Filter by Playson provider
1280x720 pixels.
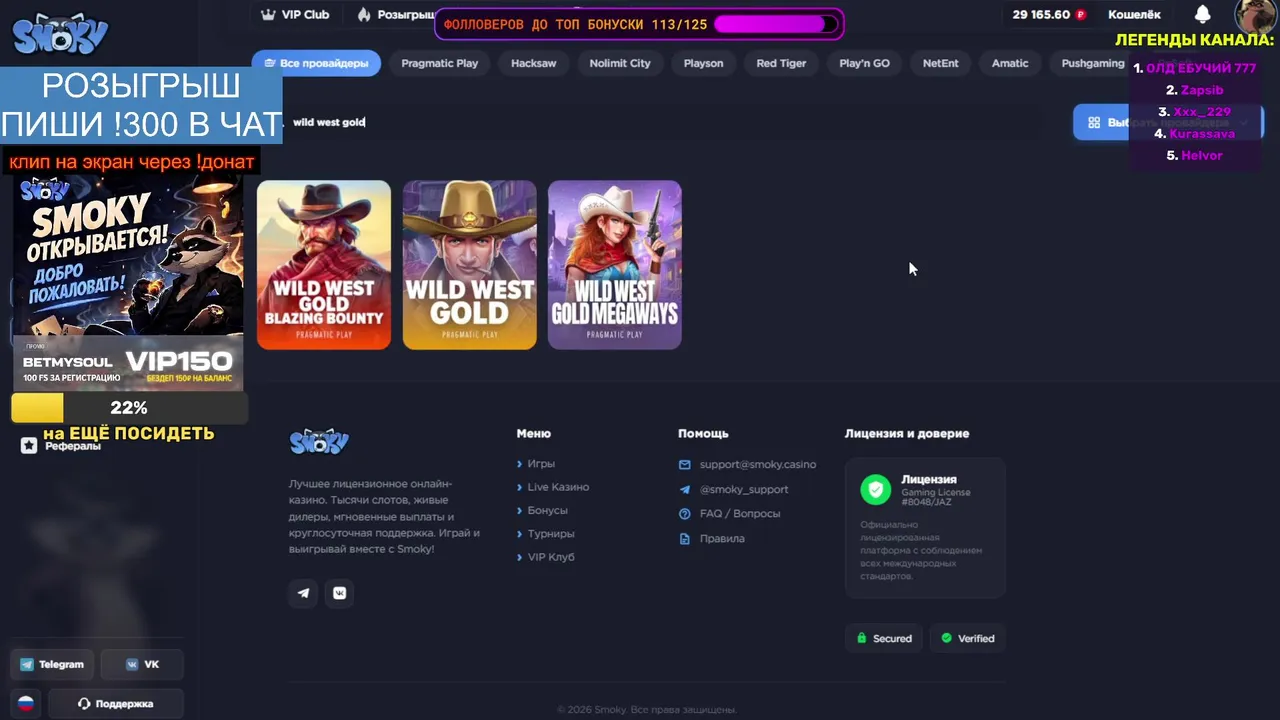click(x=704, y=63)
